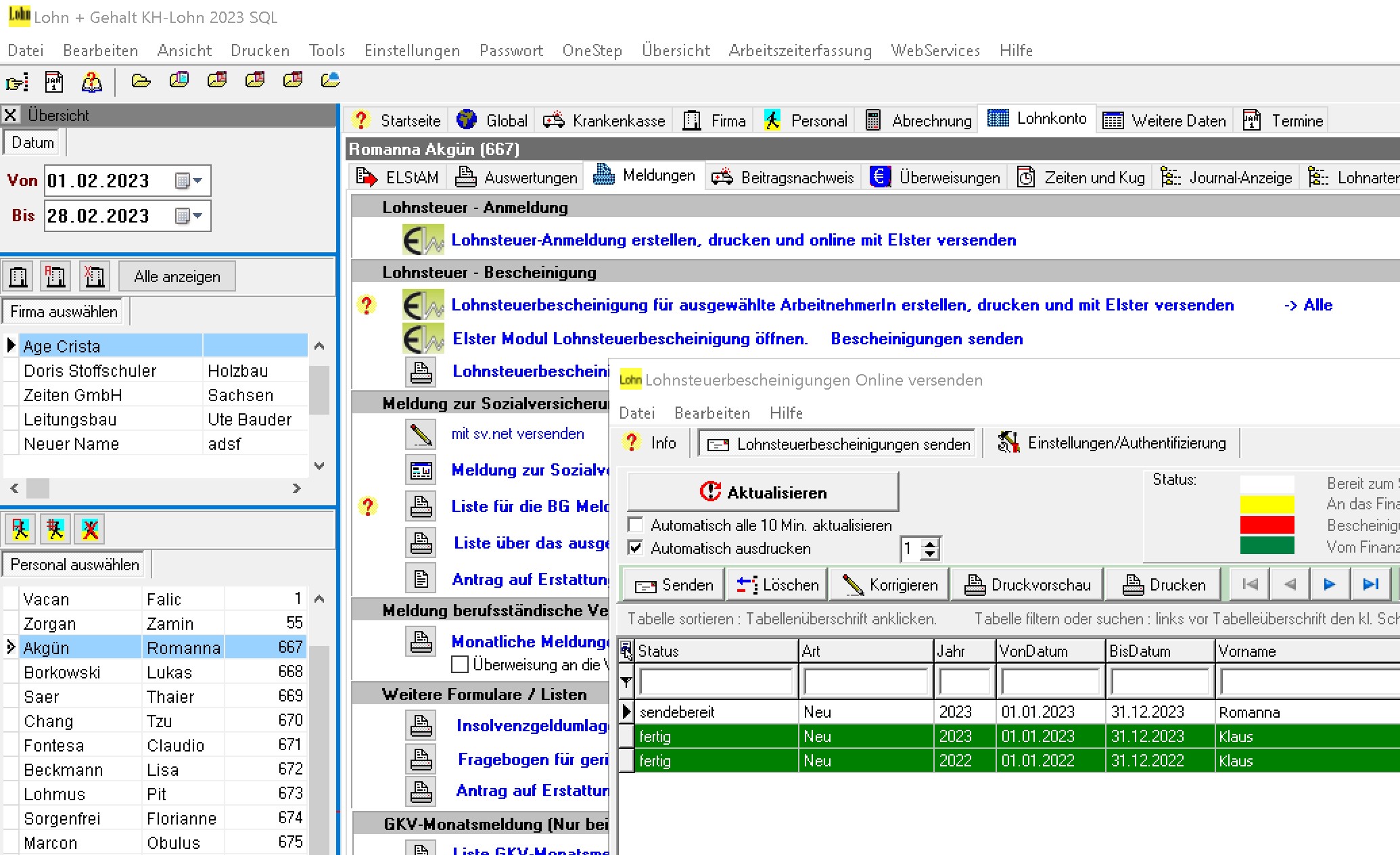The width and height of the screenshot is (1400, 855).
Task: Click the cloud folder icon in main toolbar
Action: pyautogui.click(x=330, y=81)
